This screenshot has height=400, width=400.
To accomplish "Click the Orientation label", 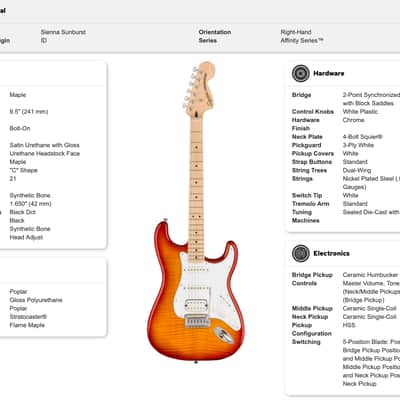I will coord(215,32).
